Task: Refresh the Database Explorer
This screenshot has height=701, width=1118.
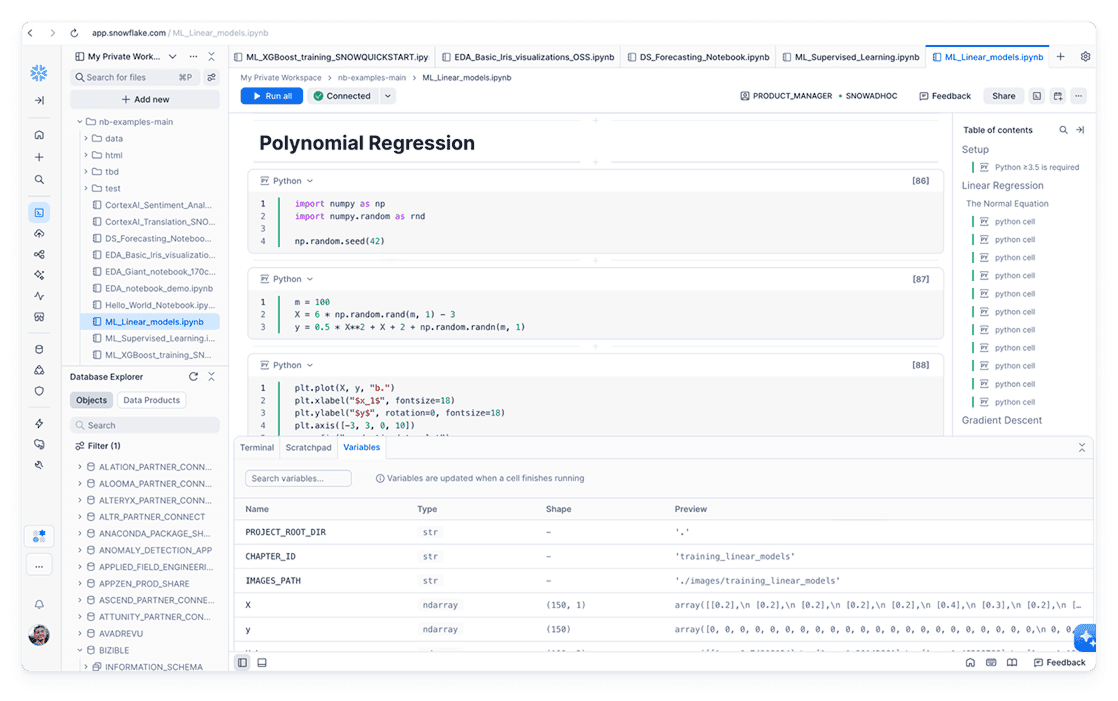Action: (195, 377)
